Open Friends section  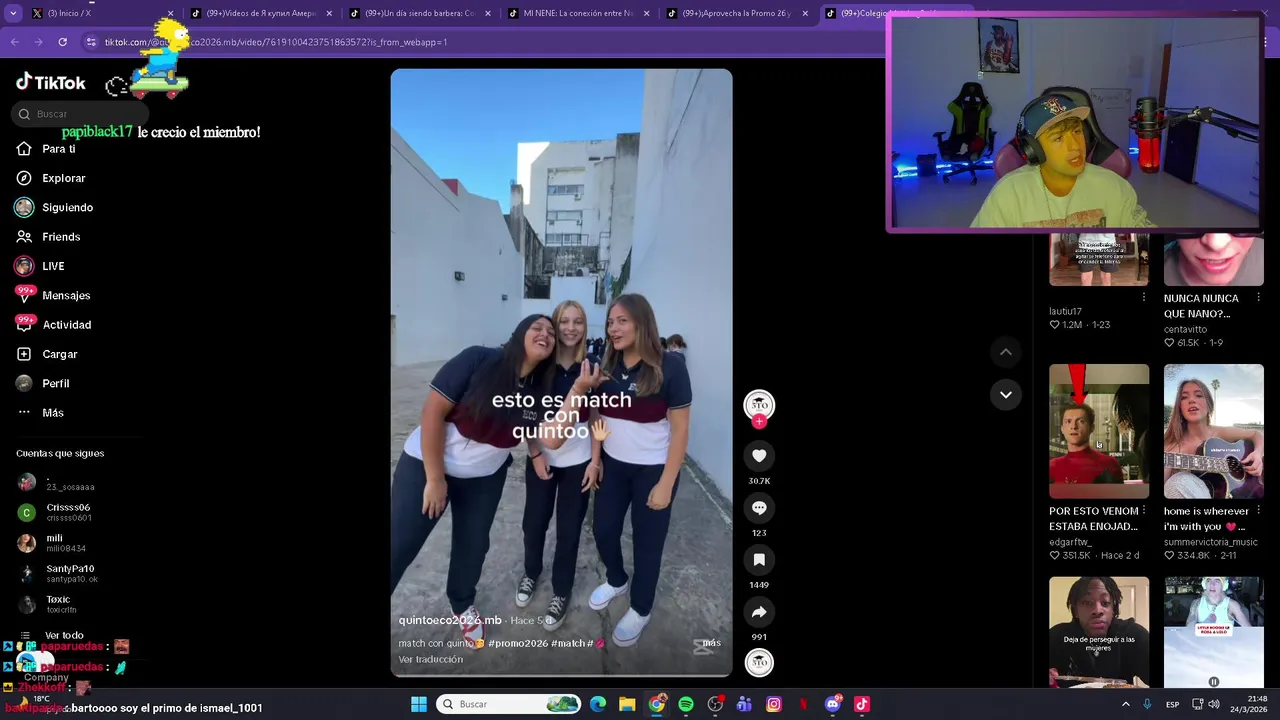[61, 237]
